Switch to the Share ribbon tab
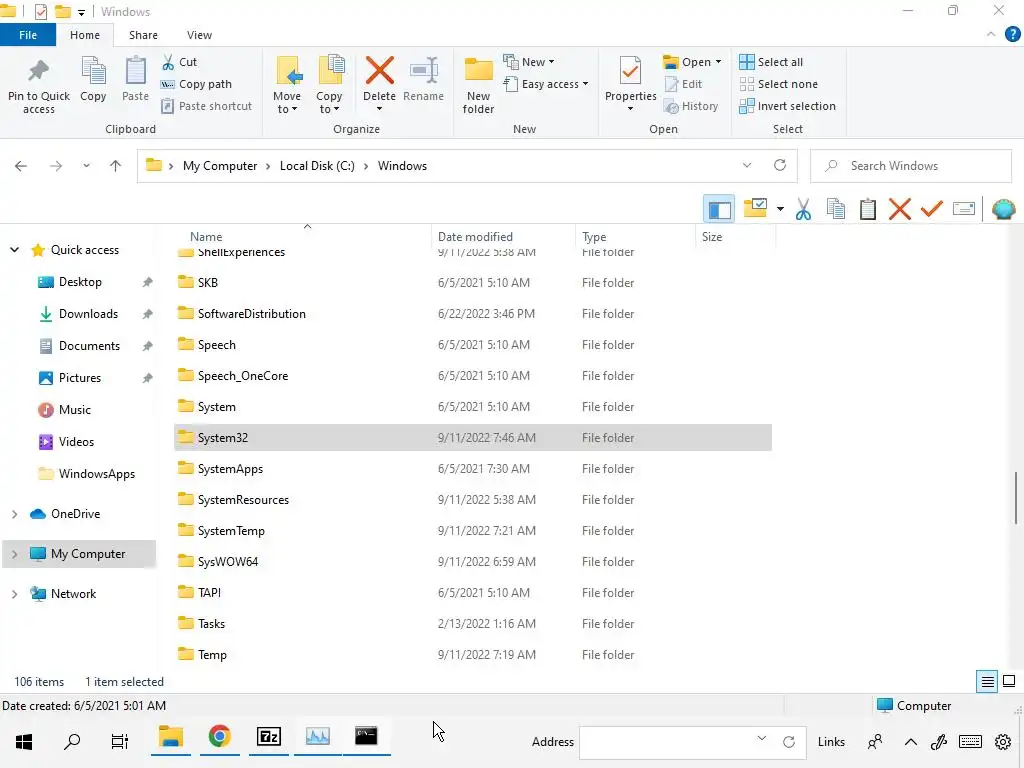The height and width of the screenshot is (768, 1024). pos(143,35)
